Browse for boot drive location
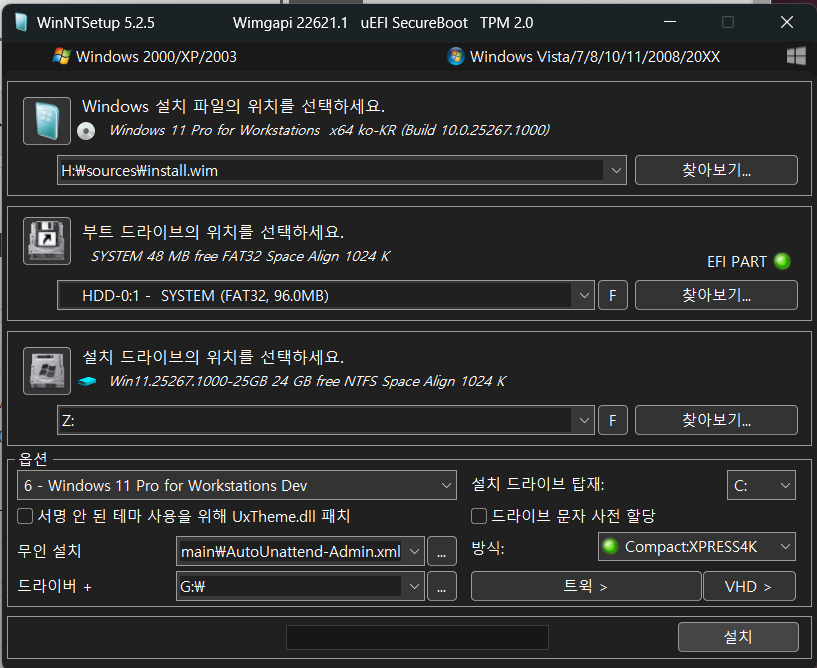 716,295
